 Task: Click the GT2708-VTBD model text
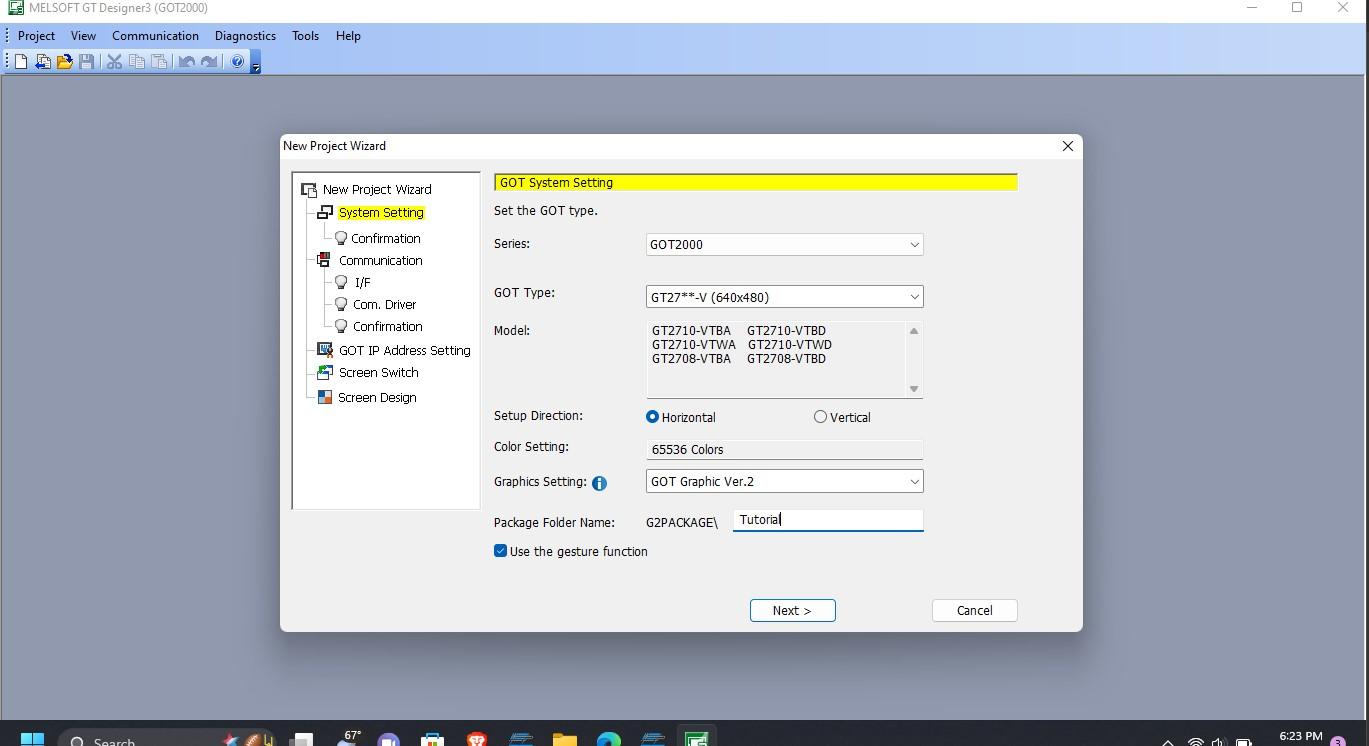coord(786,358)
